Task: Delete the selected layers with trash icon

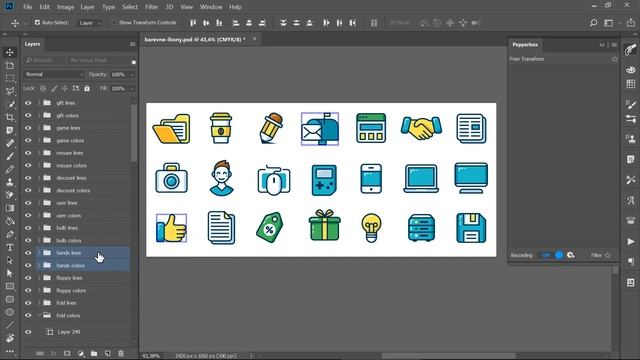Action: (x=121, y=353)
